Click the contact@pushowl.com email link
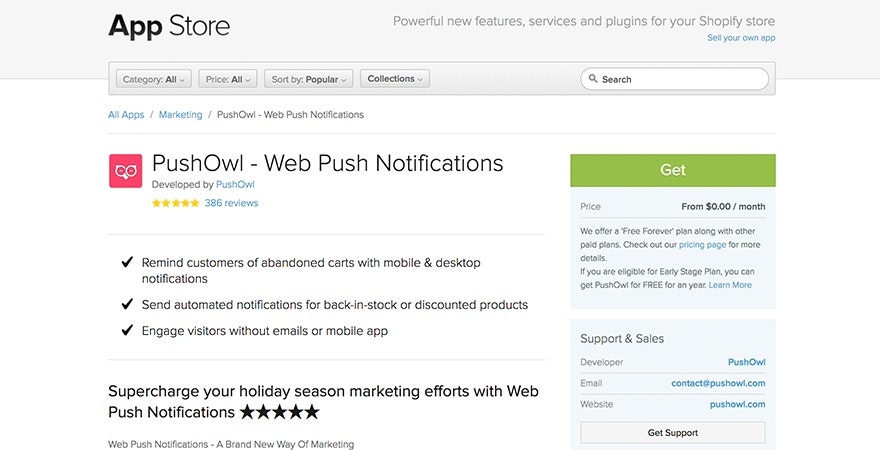This screenshot has height=450, width=880. [x=718, y=383]
